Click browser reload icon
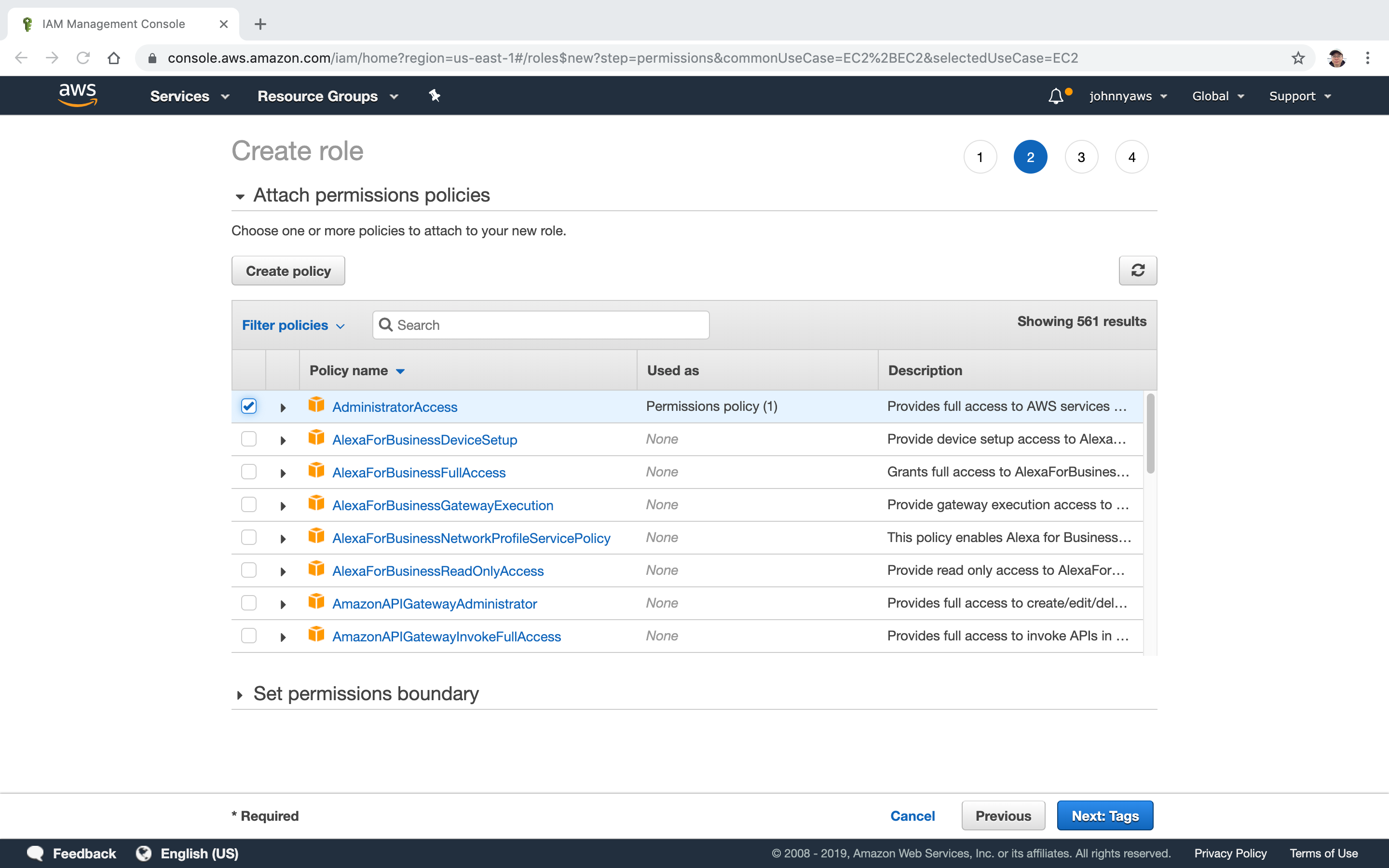 coord(83,58)
